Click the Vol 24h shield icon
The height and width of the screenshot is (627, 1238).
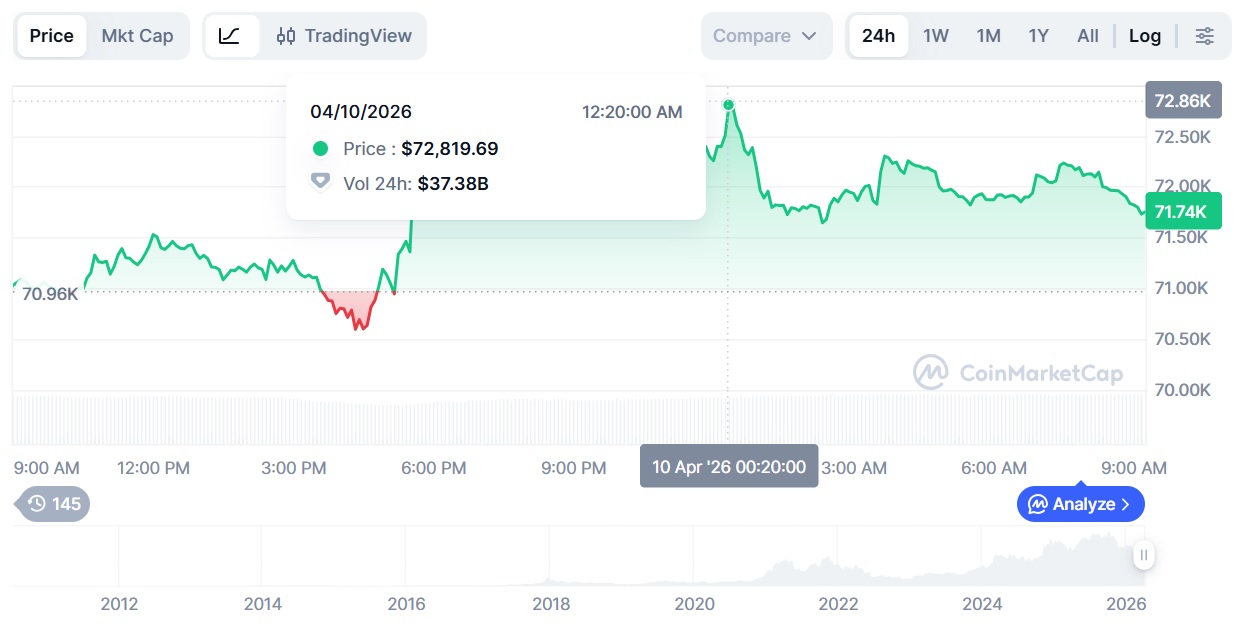click(320, 182)
